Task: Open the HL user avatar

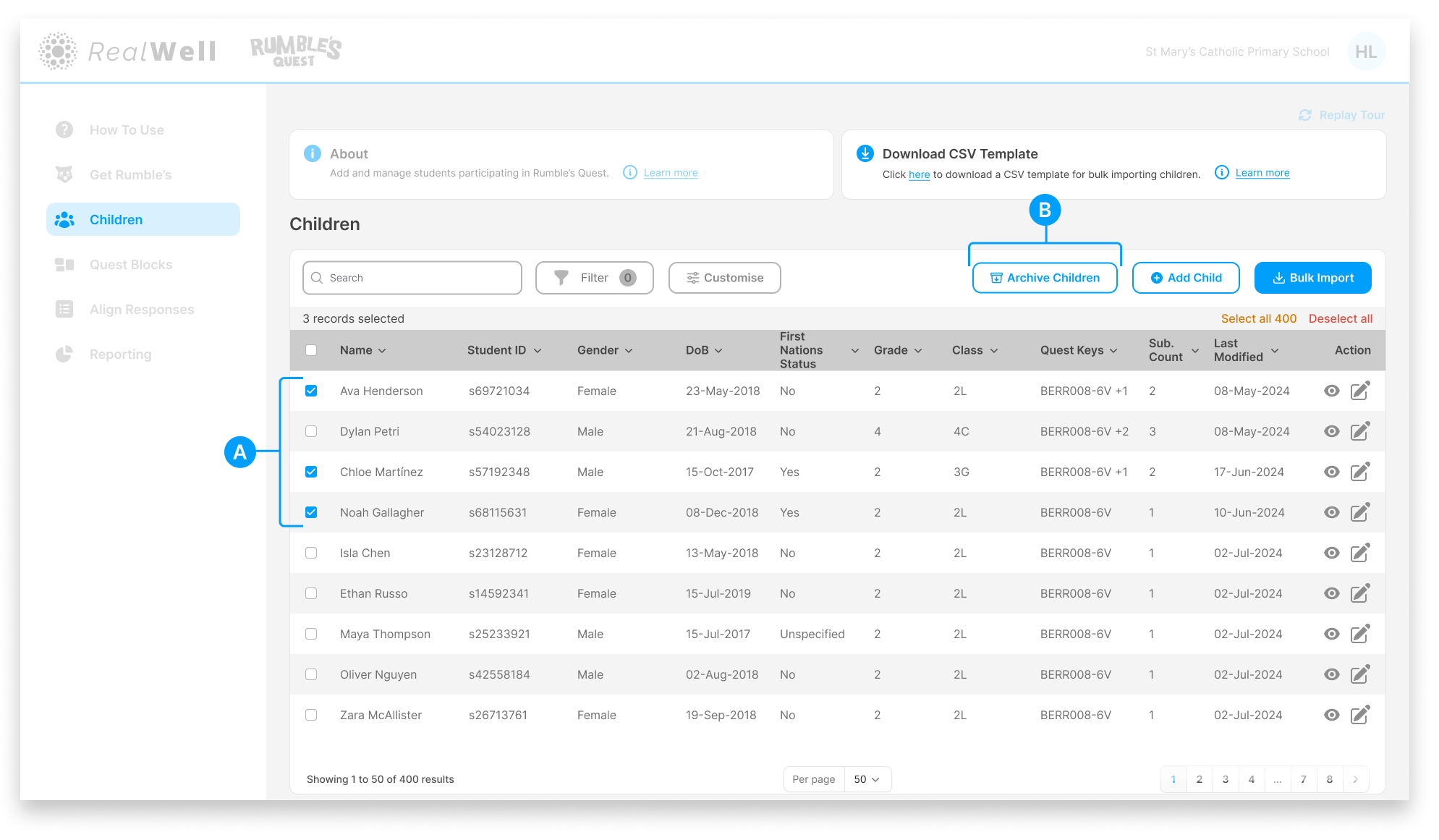Action: [x=1365, y=51]
